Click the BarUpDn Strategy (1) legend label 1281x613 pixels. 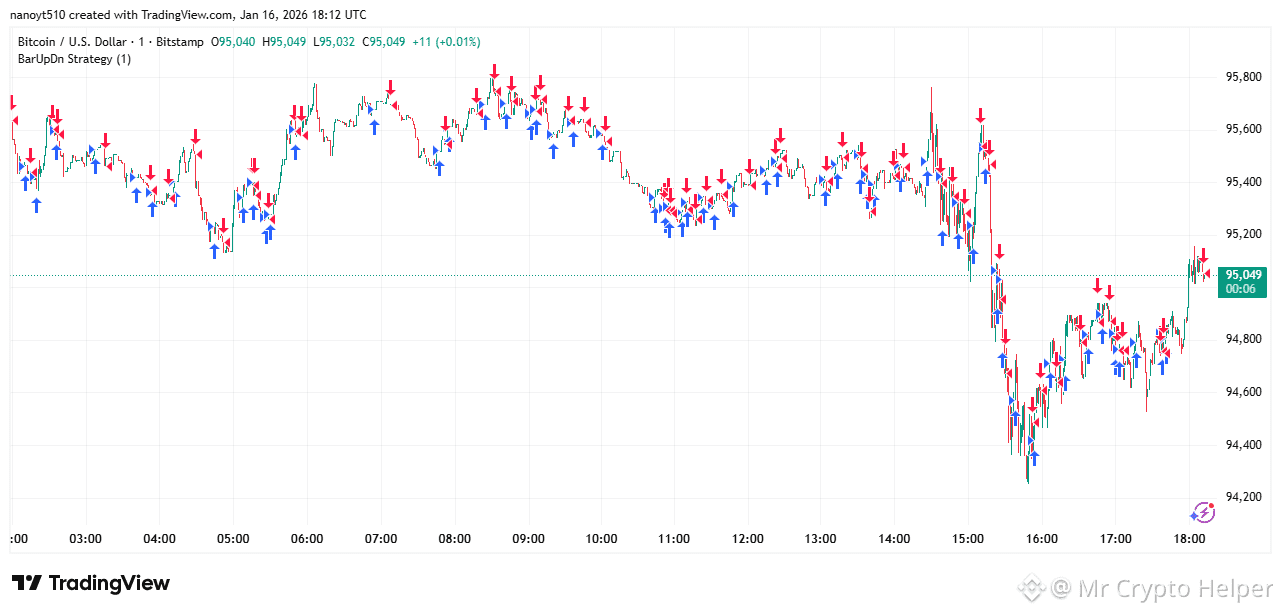click(74, 59)
